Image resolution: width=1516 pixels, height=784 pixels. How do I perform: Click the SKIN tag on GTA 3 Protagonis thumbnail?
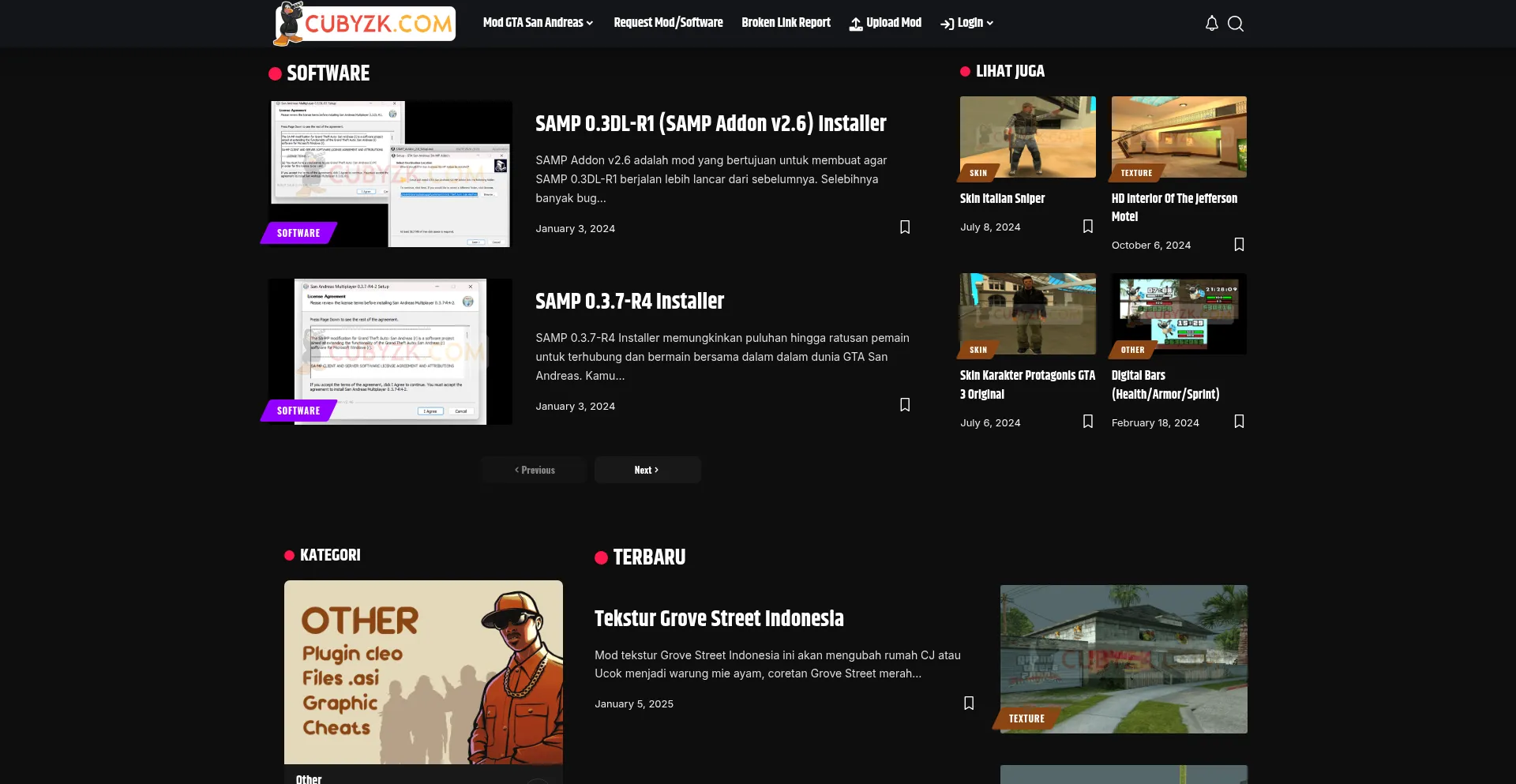[978, 350]
